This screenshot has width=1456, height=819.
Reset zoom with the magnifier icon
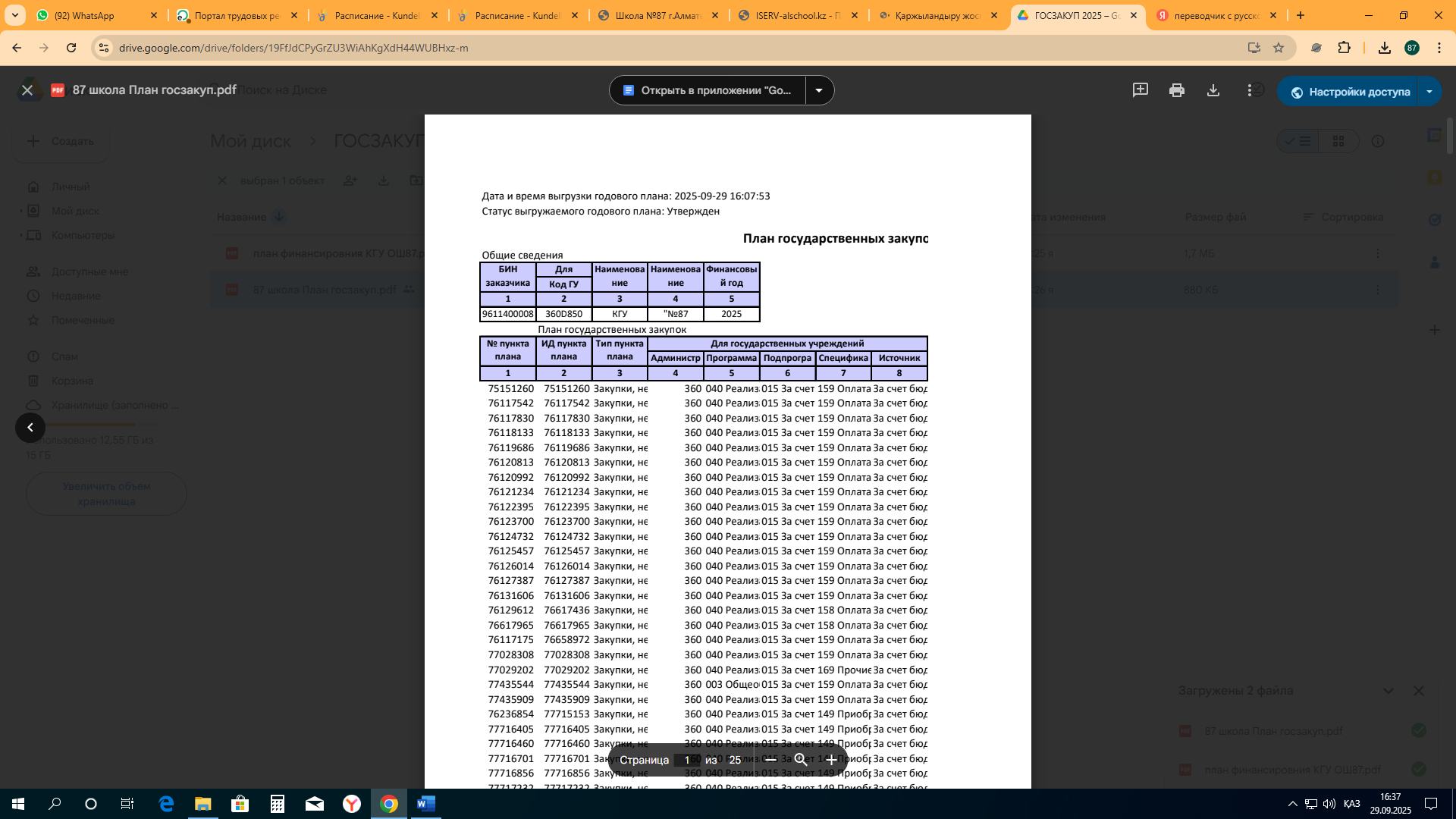pyautogui.click(x=801, y=760)
